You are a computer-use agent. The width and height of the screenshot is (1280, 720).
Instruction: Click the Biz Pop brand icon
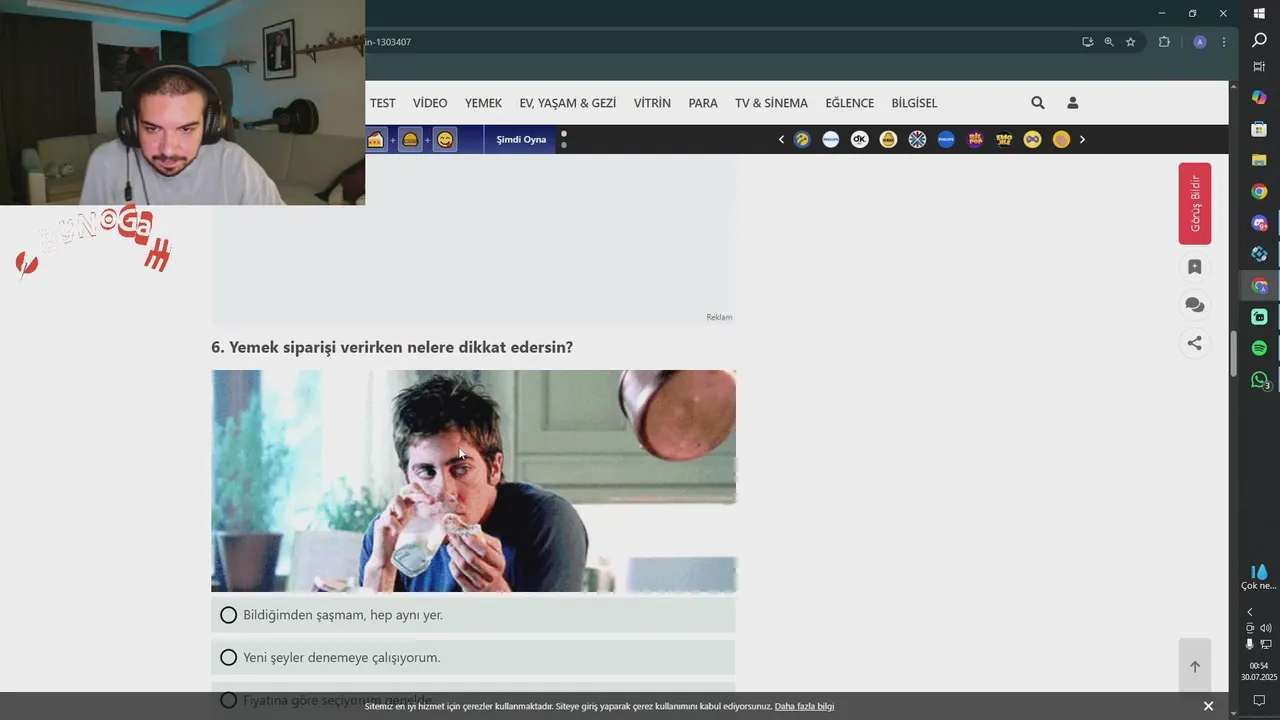pyautogui.click(x=975, y=139)
